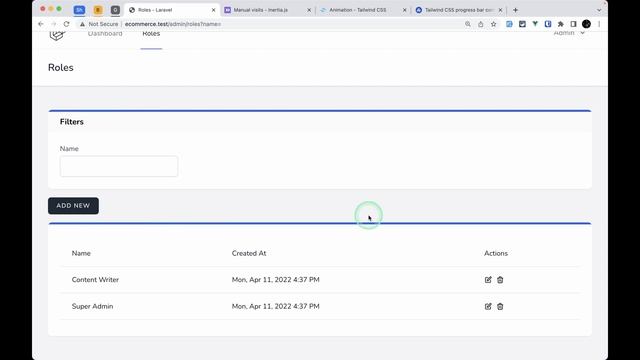
Task: Switch to Animation Tailwind CSS tab
Action: 362,10
